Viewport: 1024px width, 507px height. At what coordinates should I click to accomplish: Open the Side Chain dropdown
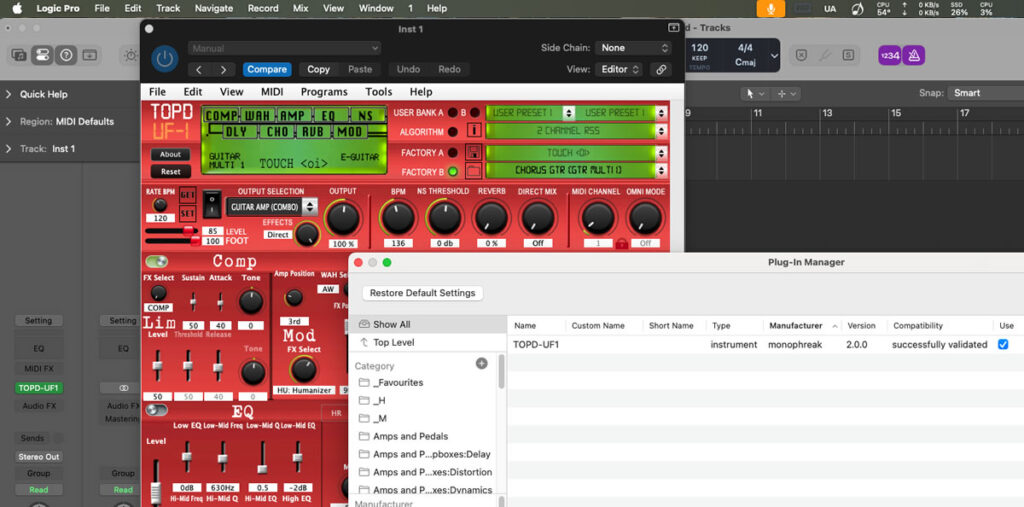(x=633, y=48)
